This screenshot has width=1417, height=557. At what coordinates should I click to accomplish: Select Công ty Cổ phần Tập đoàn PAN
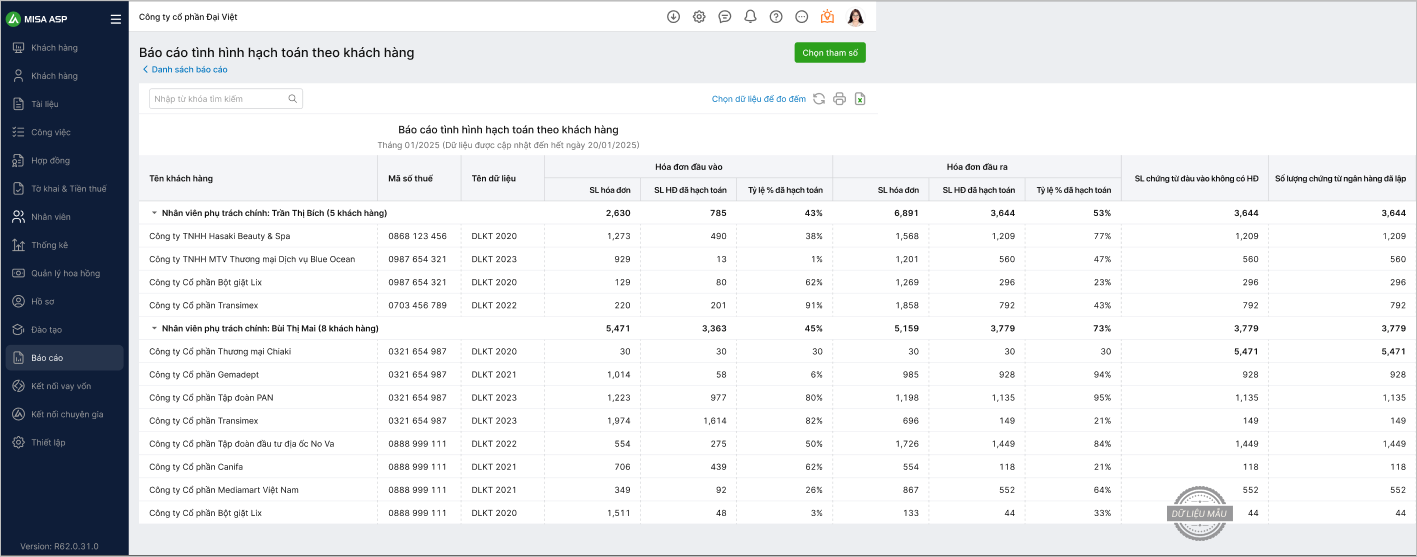tap(211, 397)
